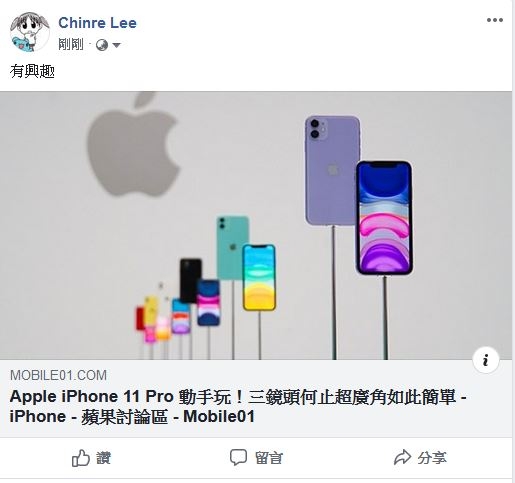Click the purple iPhone in preview image
The height and width of the screenshot is (483, 515).
click(x=332, y=170)
